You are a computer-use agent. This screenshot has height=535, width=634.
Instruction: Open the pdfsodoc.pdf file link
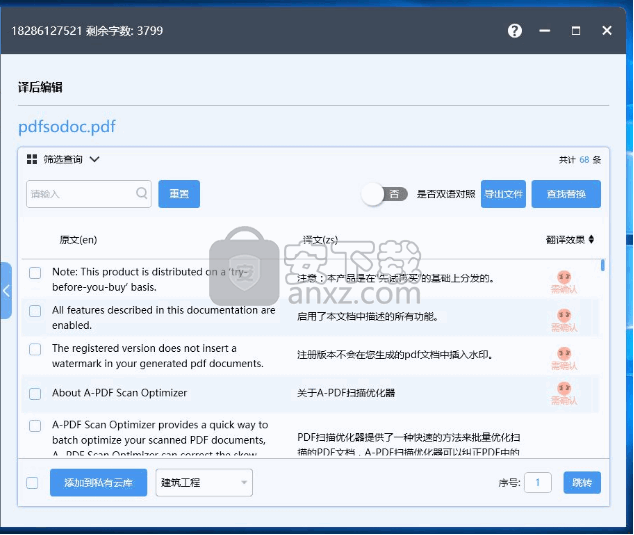click(67, 127)
